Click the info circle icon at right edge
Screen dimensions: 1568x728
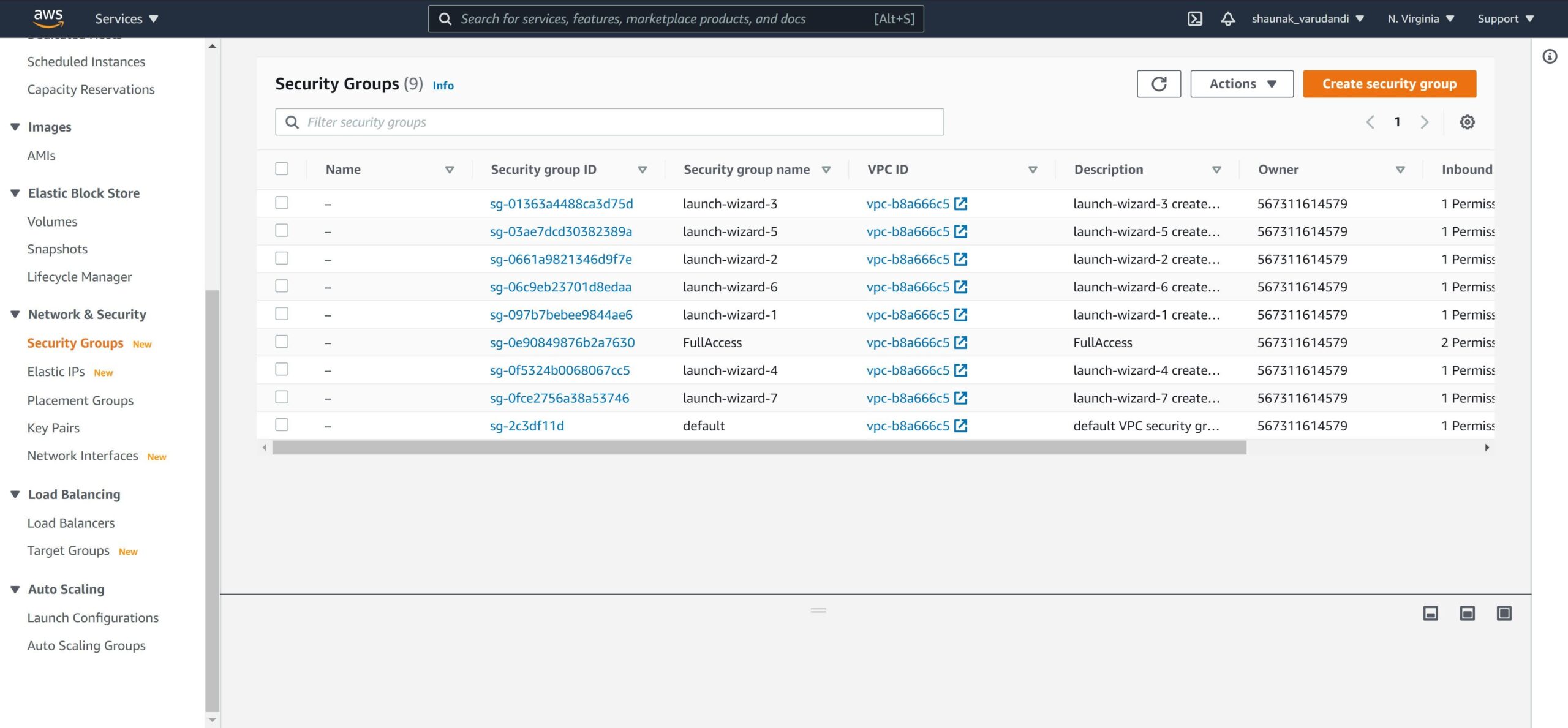[1550, 56]
